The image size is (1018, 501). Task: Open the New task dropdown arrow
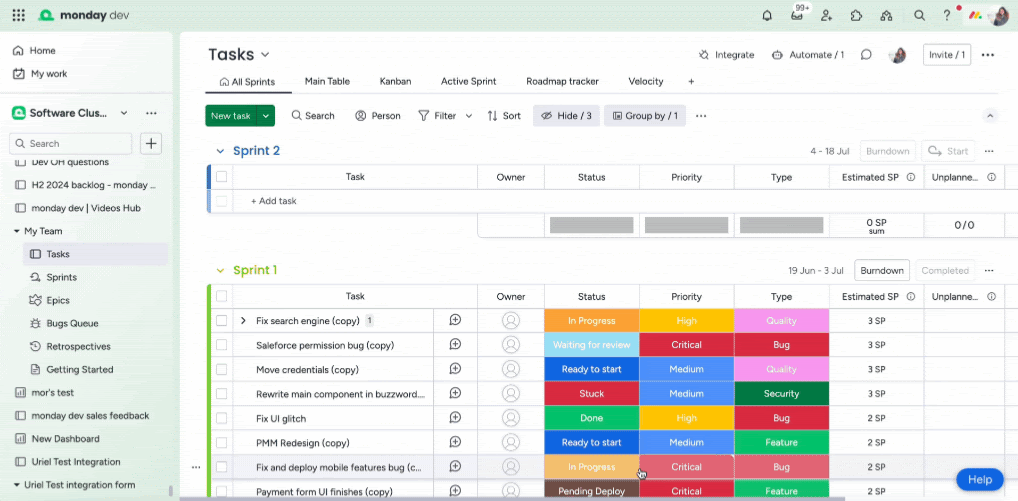pyautogui.click(x=266, y=116)
